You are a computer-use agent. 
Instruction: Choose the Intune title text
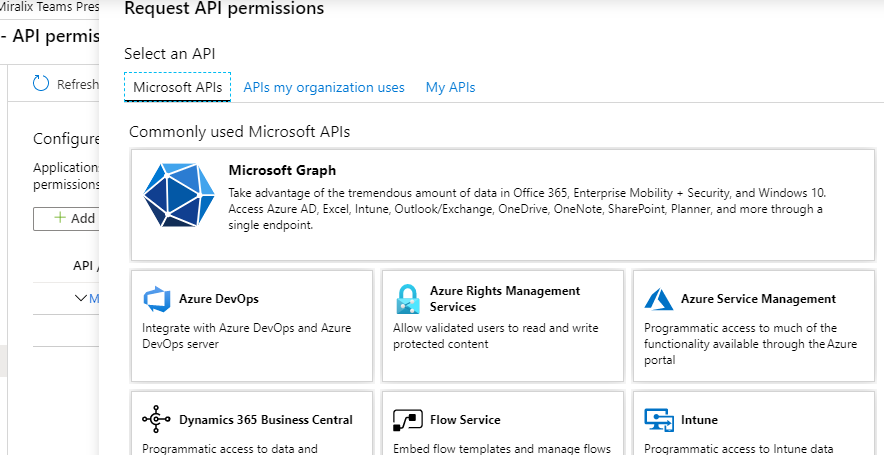coord(699,420)
